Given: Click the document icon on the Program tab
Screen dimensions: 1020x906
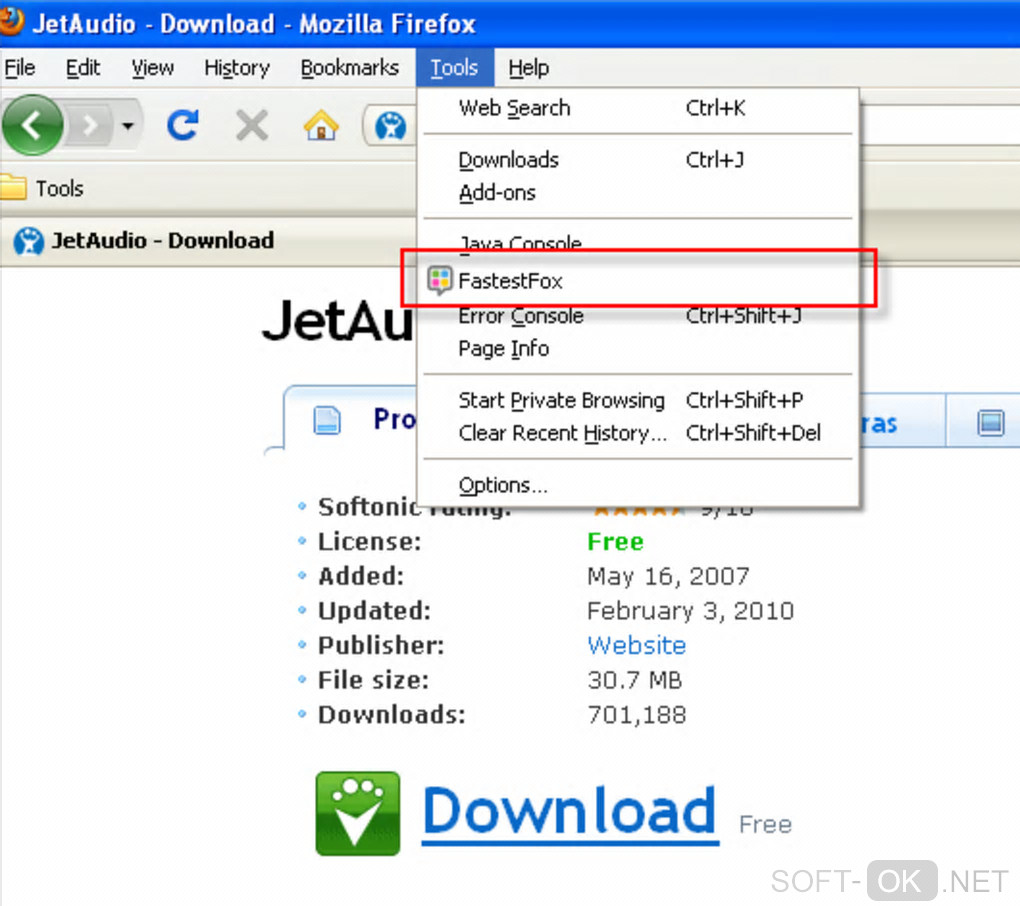Looking at the screenshot, I should tap(327, 420).
